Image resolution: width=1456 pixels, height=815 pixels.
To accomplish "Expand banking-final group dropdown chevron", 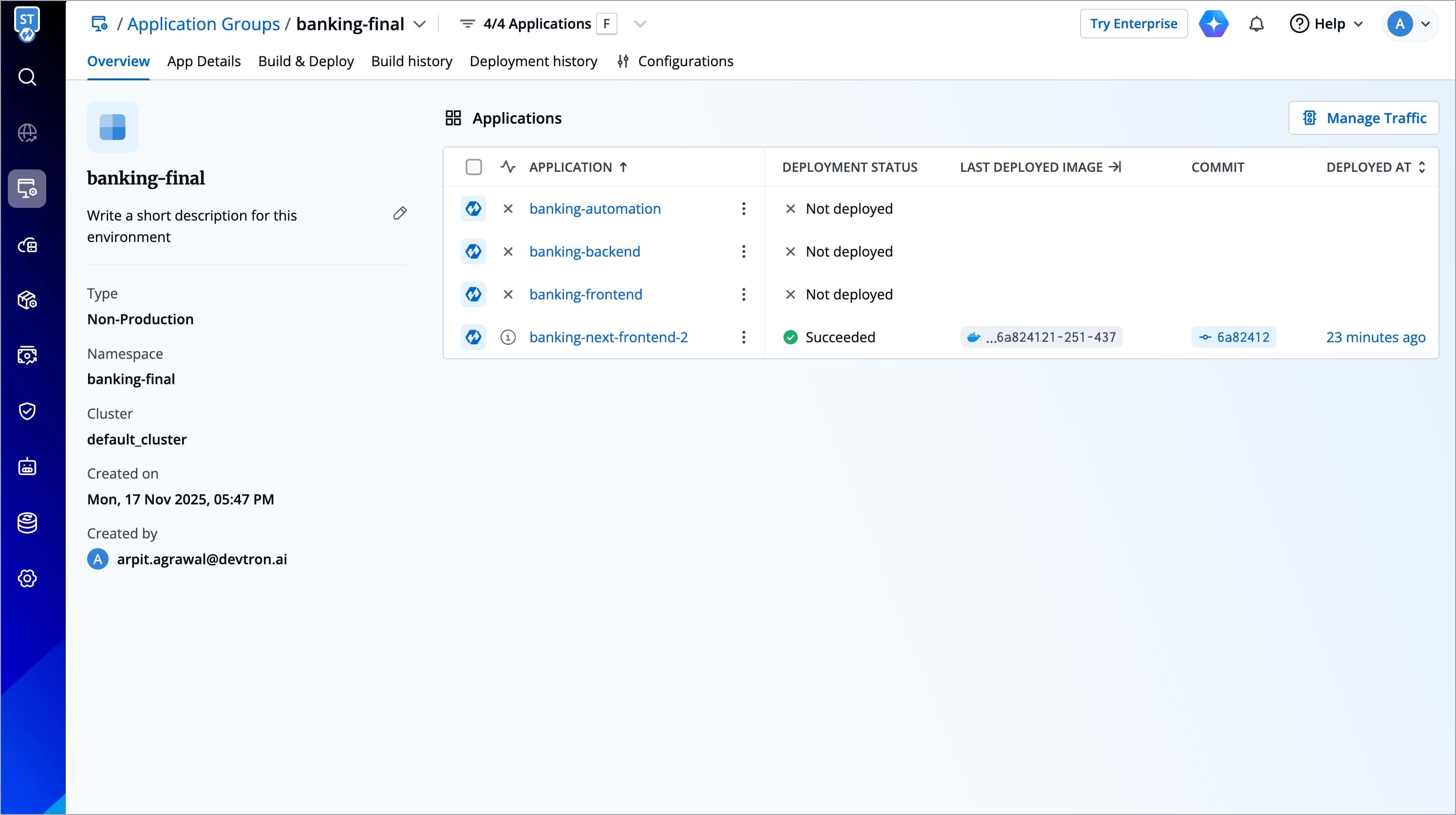I will point(419,24).
